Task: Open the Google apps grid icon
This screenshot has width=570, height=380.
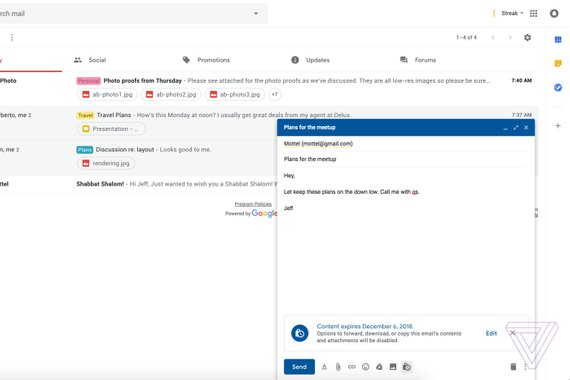Action: (x=534, y=13)
